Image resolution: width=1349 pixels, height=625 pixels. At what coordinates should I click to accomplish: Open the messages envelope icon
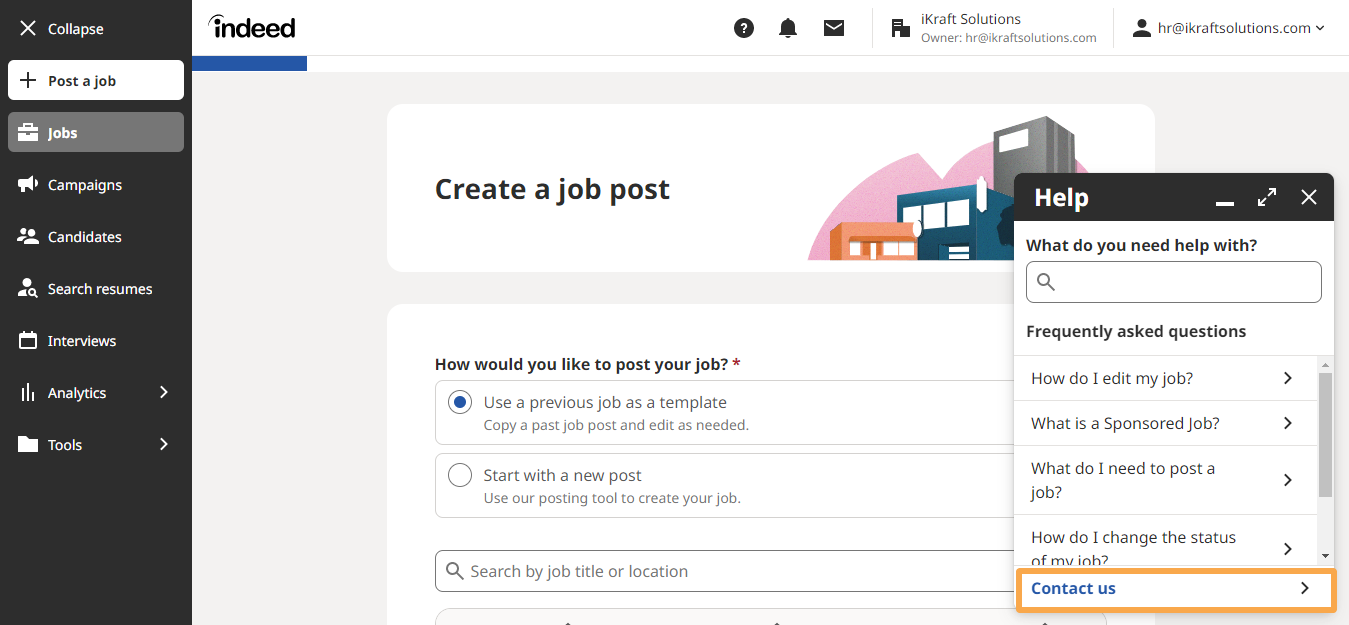click(834, 28)
